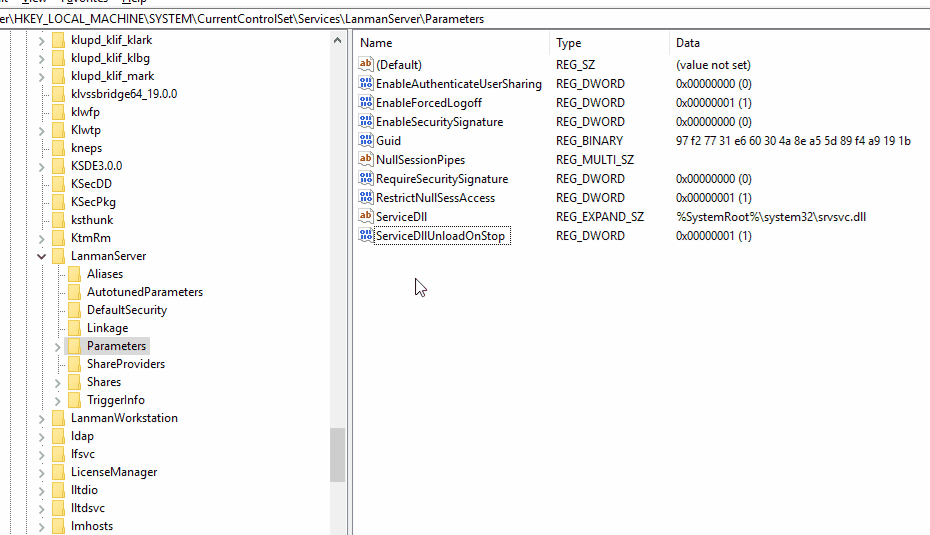Click the EnableForcedLogoff DWORD icon
The height and width of the screenshot is (535, 930).
366,102
